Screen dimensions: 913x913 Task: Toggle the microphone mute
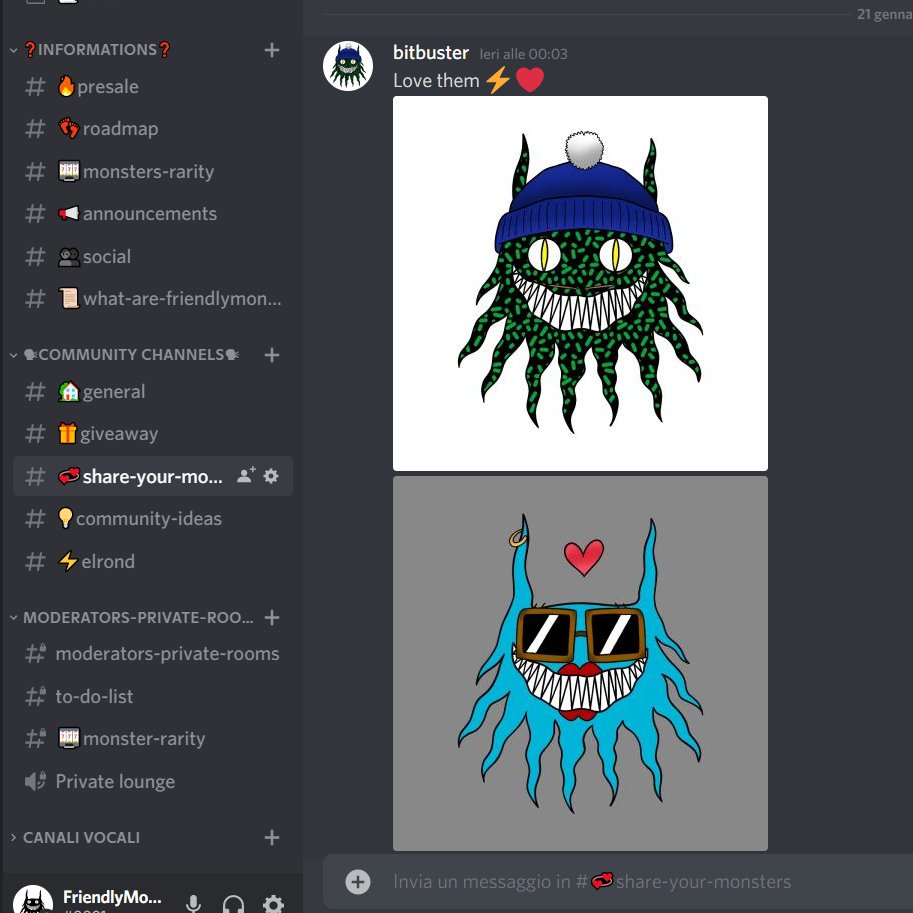click(x=193, y=904)
